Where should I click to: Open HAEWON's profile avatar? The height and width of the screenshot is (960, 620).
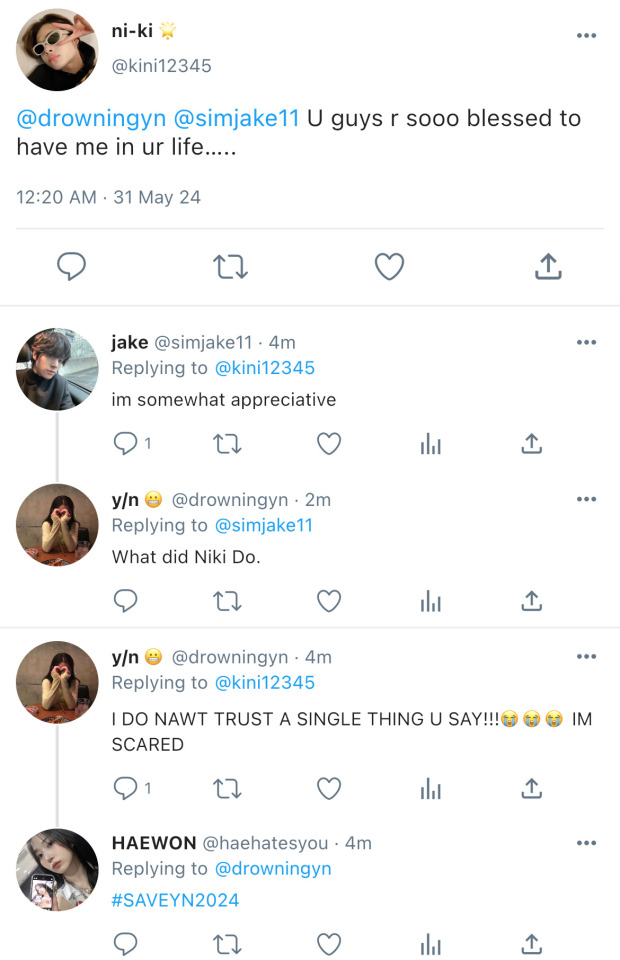[57, 870]
